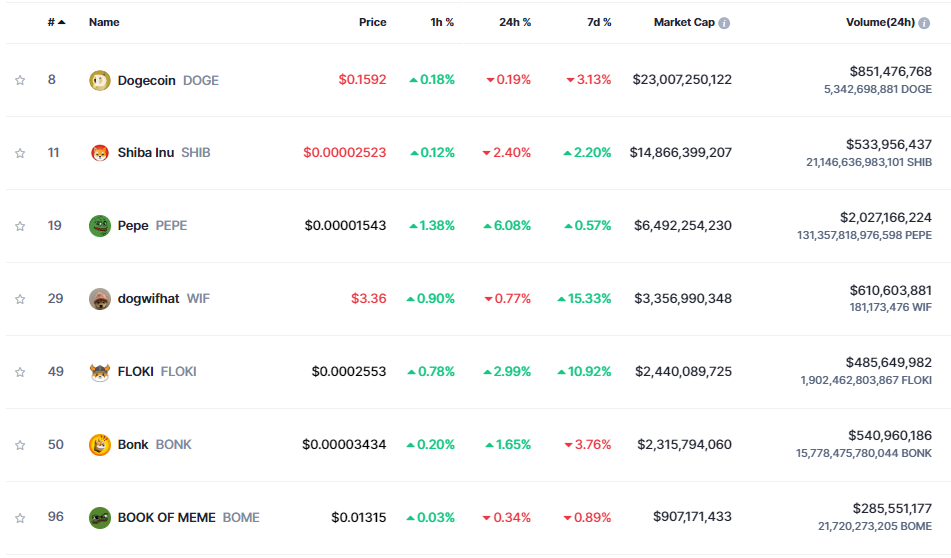Open the dogwifhat WIF name link
The height and width of the screenshot is (558, 951).
[148, 299]
